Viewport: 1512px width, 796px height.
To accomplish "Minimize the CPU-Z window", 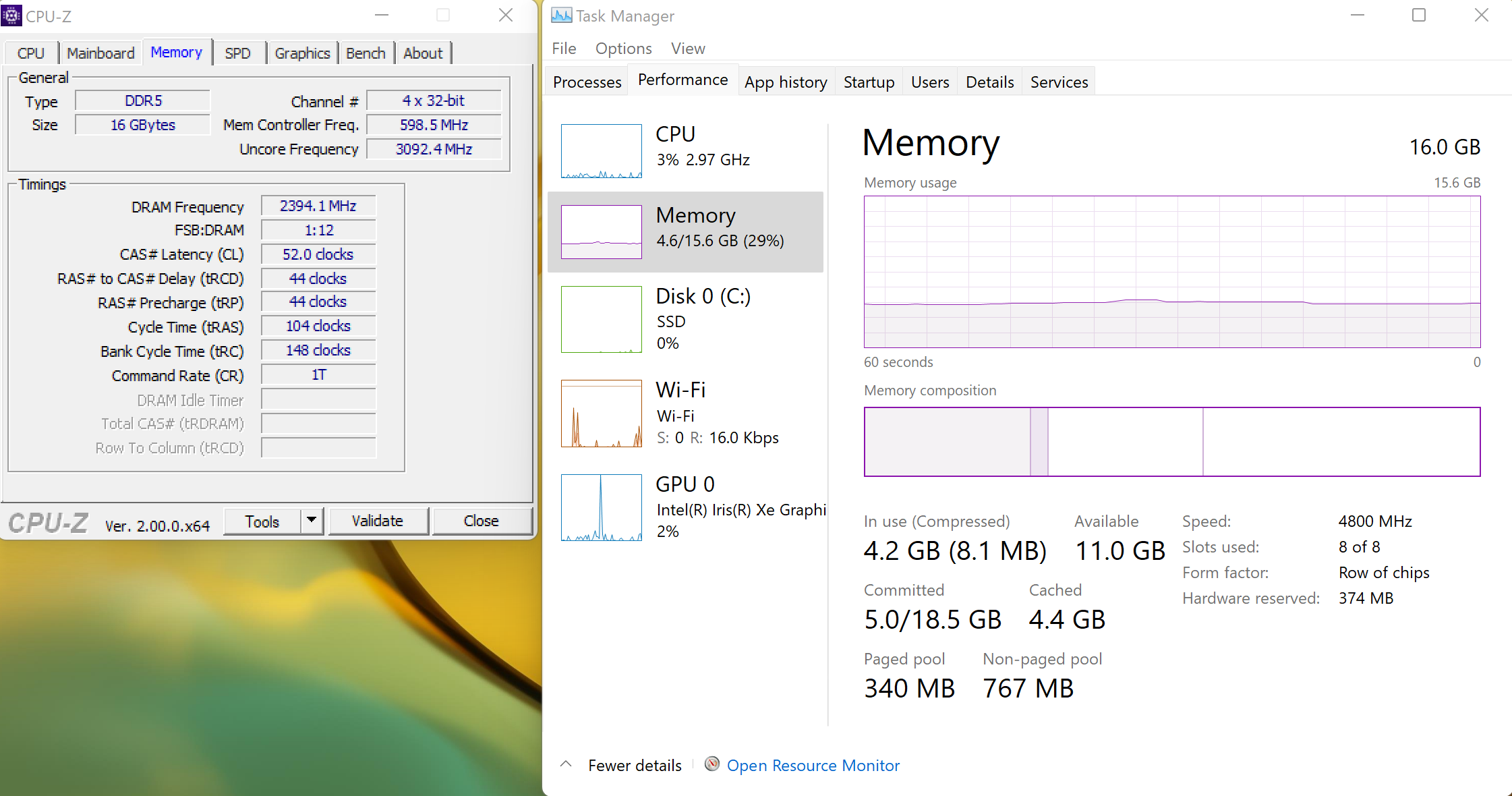I will (382, 15).
